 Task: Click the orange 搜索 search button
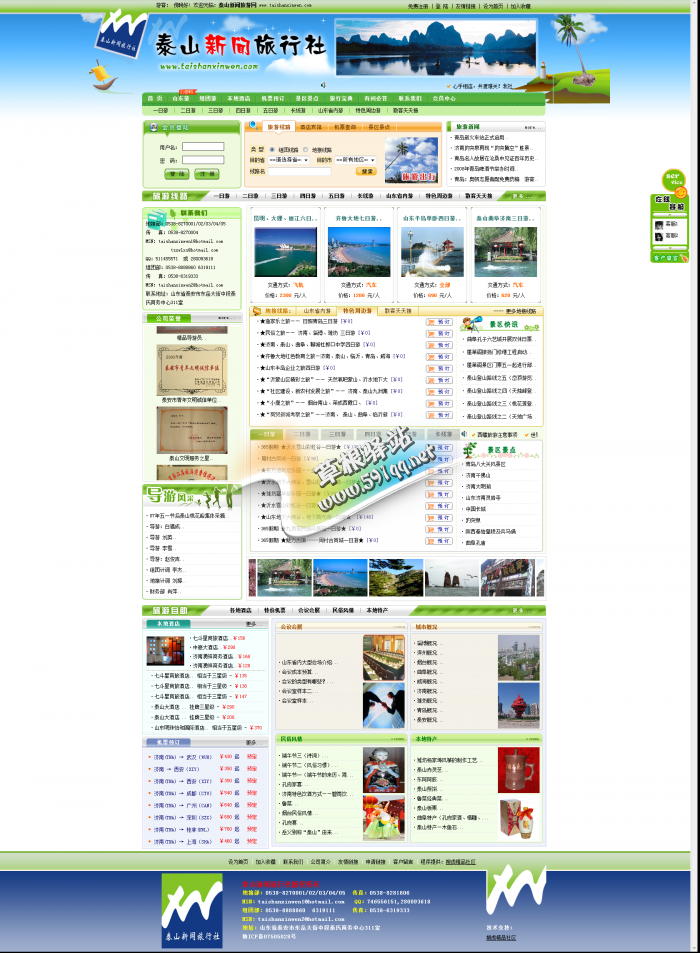366,171
